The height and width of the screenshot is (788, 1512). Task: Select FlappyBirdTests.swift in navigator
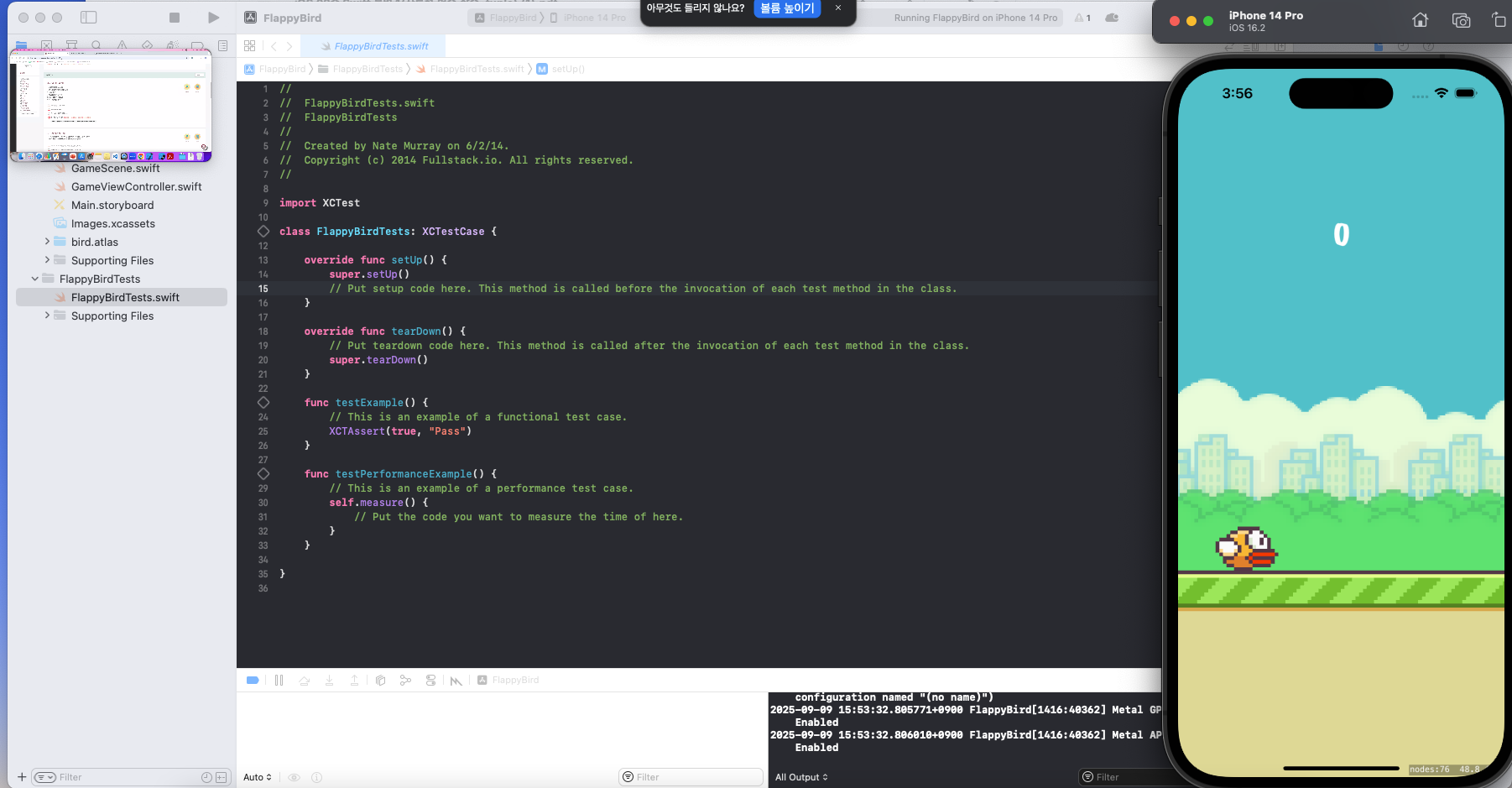click(122, 297)
